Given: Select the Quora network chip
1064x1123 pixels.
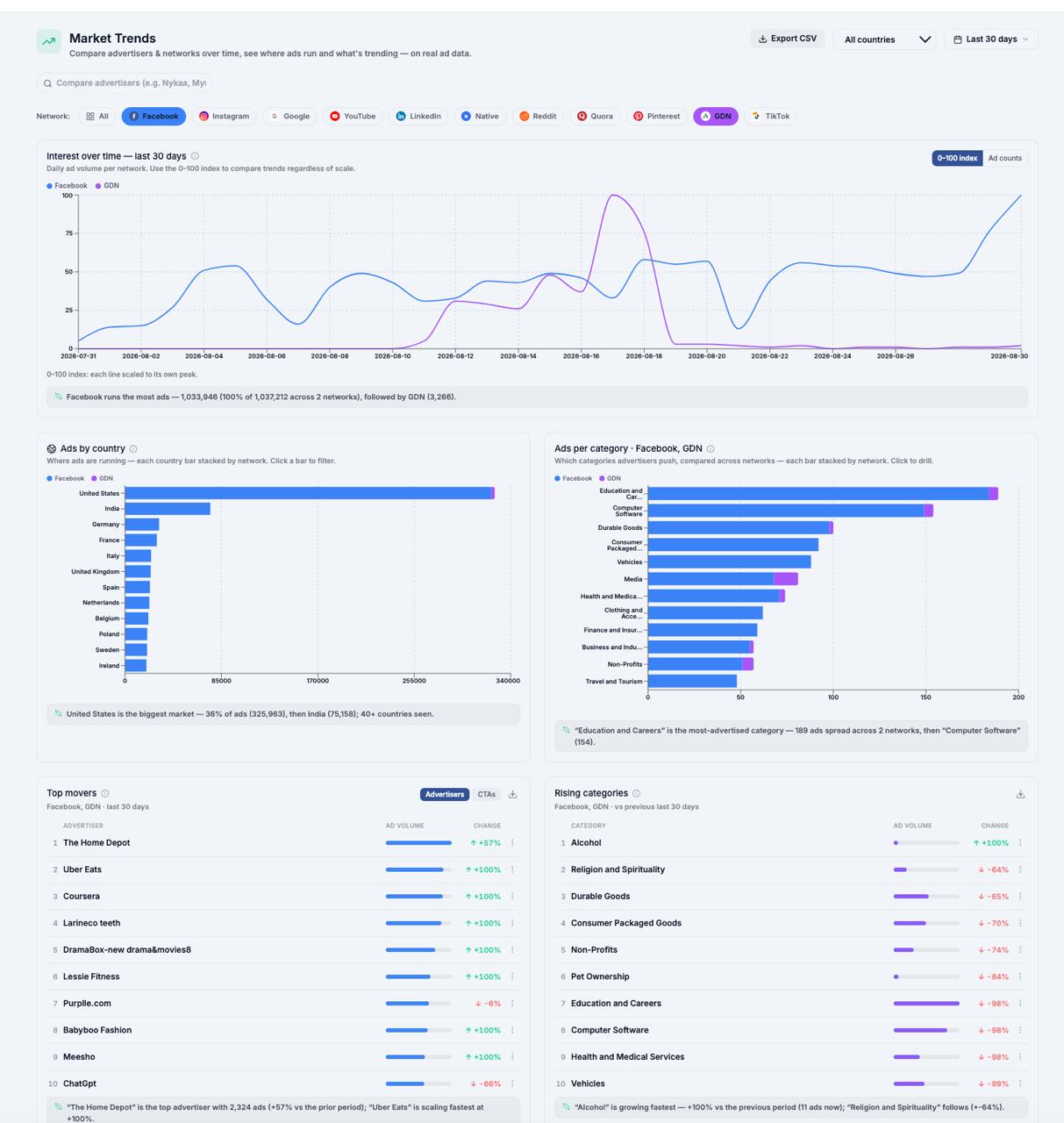Looking at the screenshot, I should (x=595, y=117).
